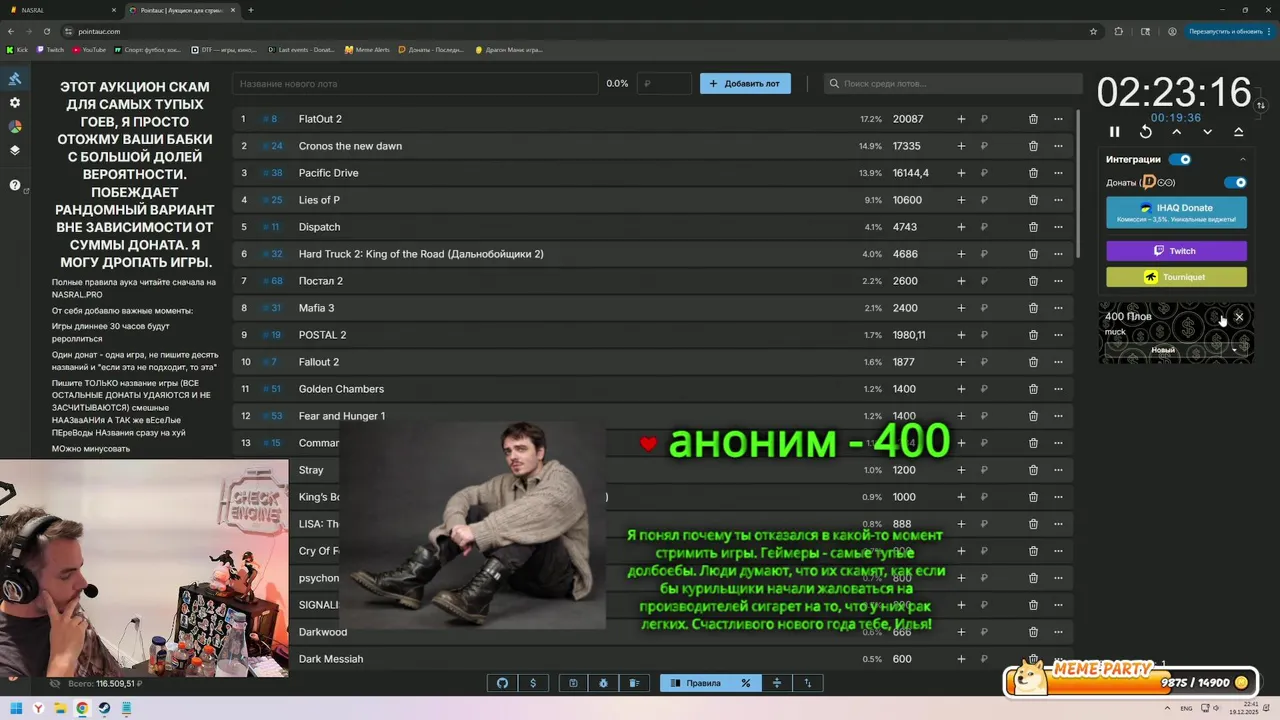Open the settings gear in left sidebar
1280x720 pixels.
click(15, 103)
